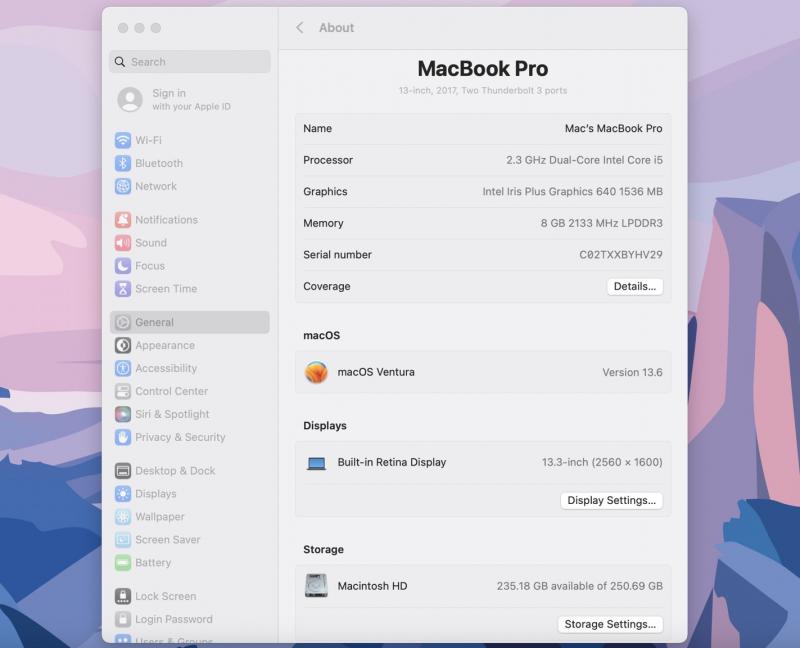Click the macOS Ventura logo icon

[316, 372]
